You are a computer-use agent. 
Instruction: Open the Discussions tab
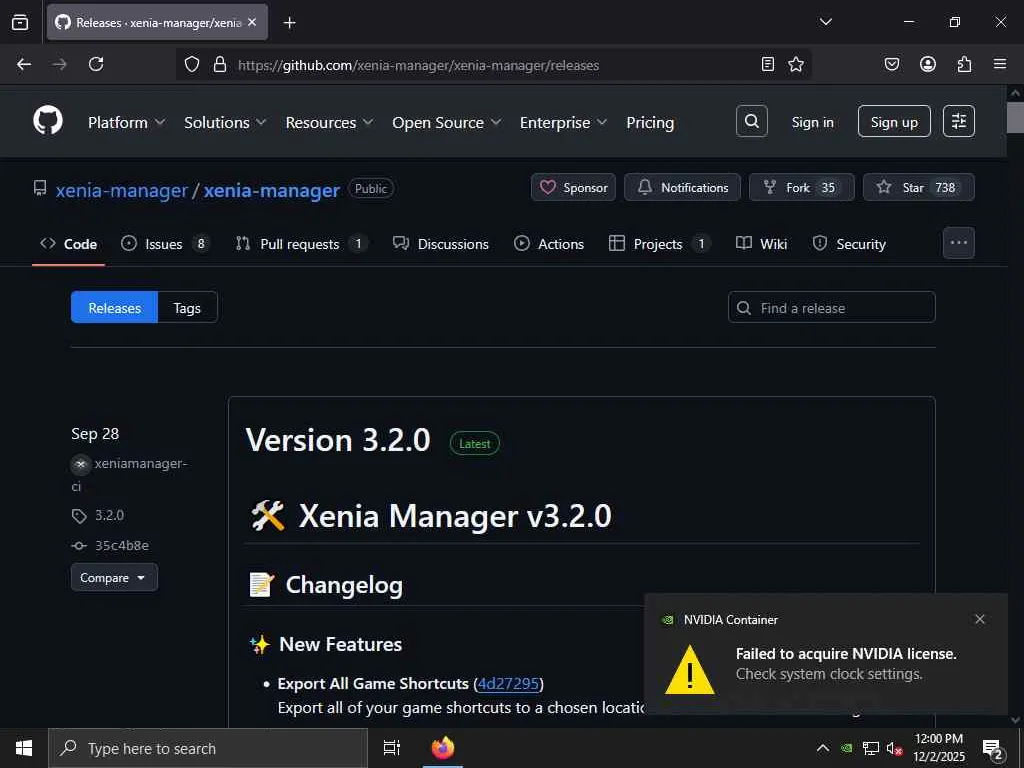[x=441, y=244]
